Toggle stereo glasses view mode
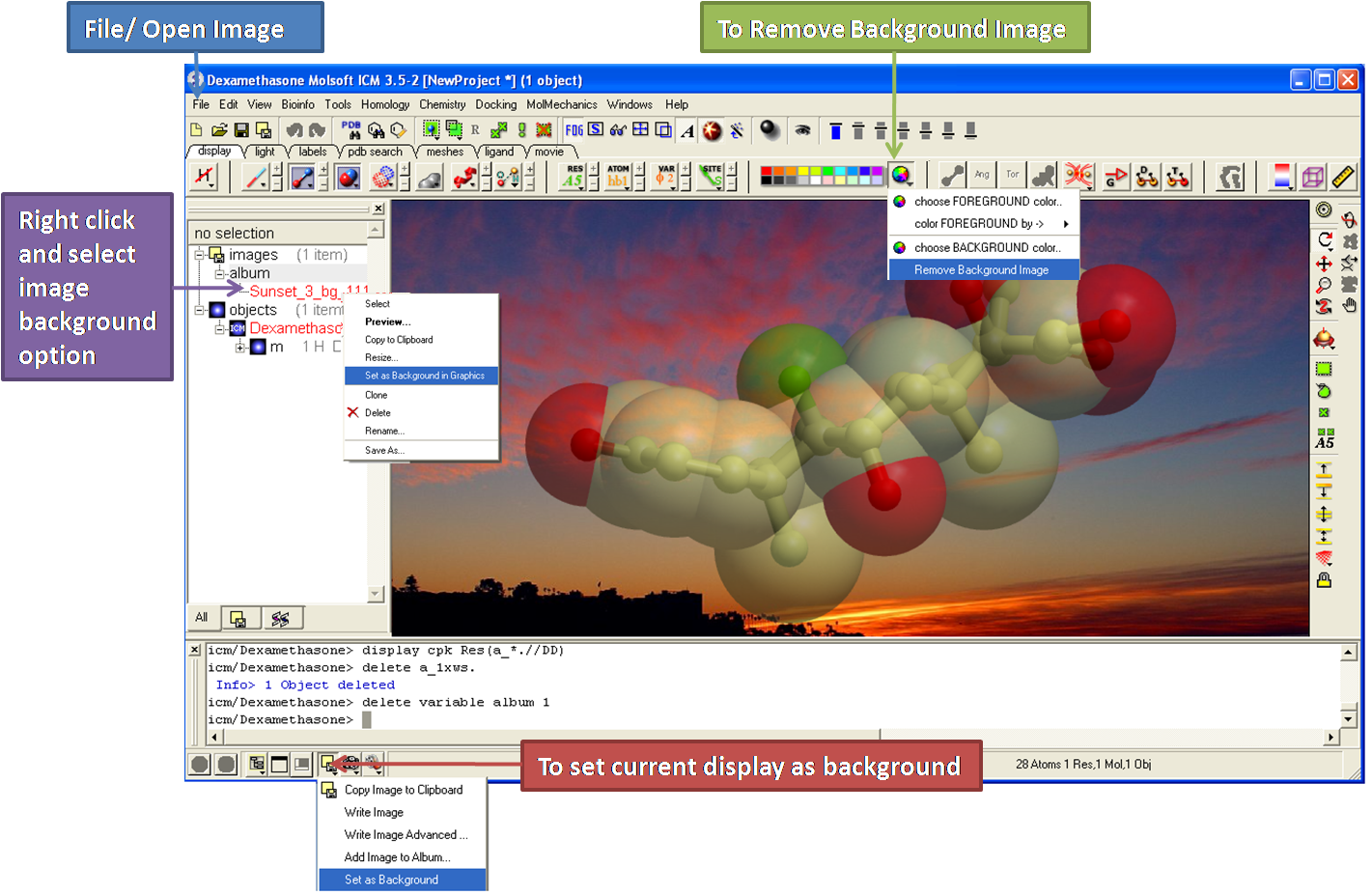 click(x=618, y=130)
